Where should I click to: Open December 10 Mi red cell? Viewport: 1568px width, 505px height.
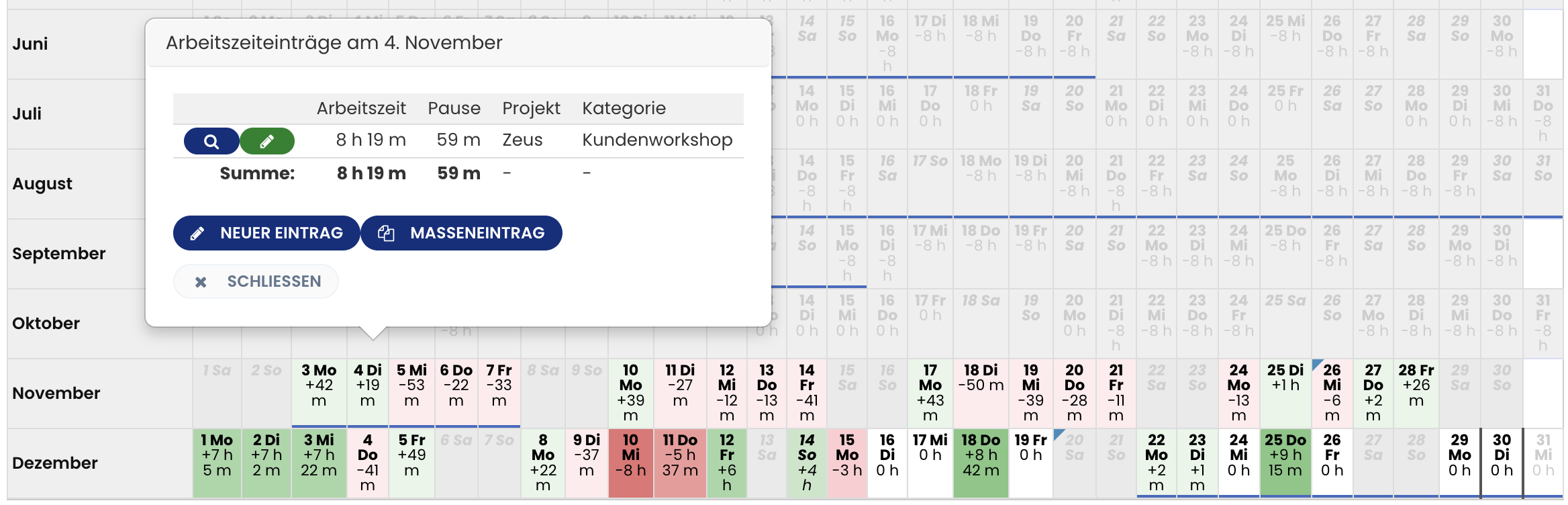point(630,463)
